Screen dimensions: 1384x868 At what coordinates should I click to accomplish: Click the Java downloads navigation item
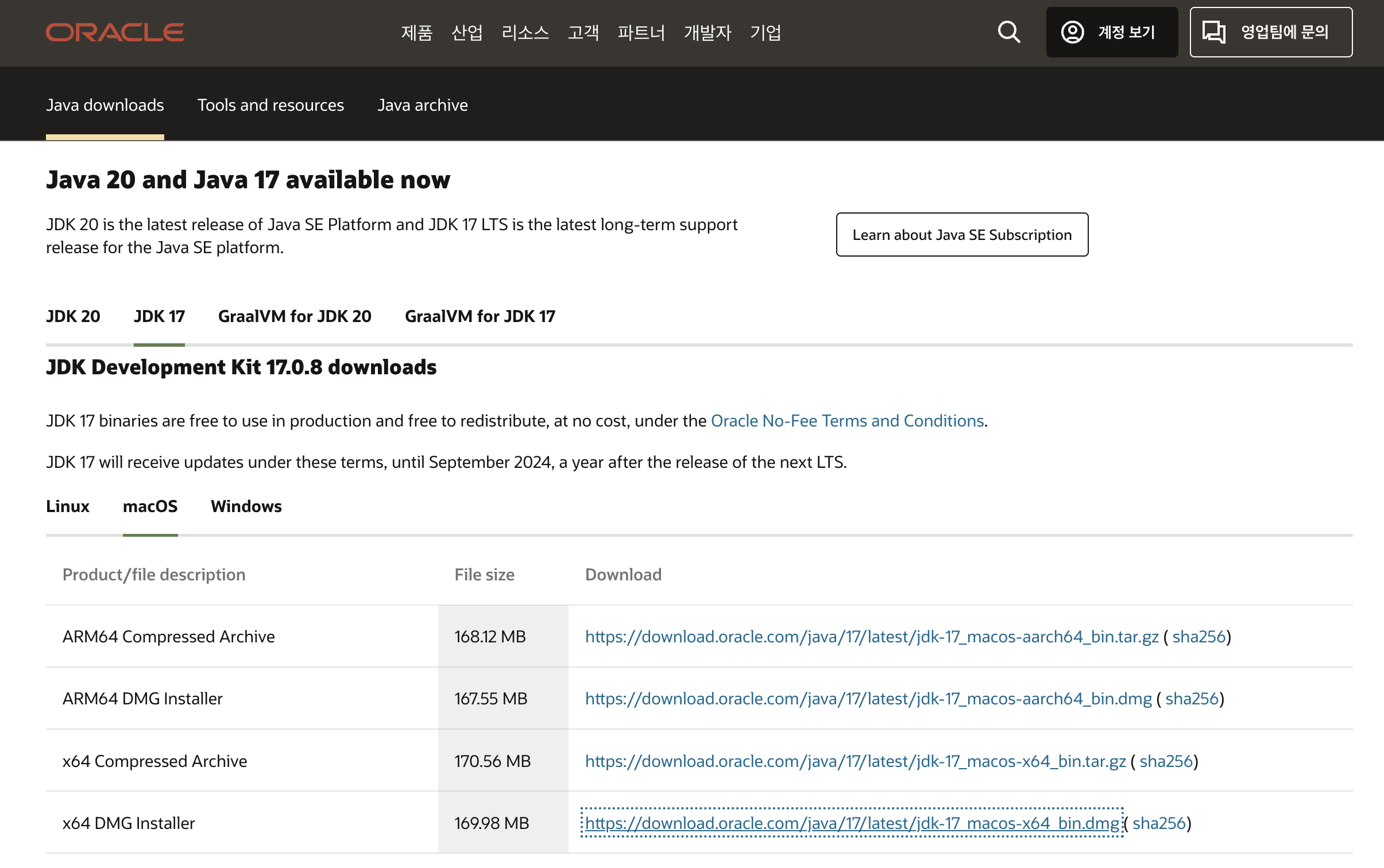click(105, 104)
